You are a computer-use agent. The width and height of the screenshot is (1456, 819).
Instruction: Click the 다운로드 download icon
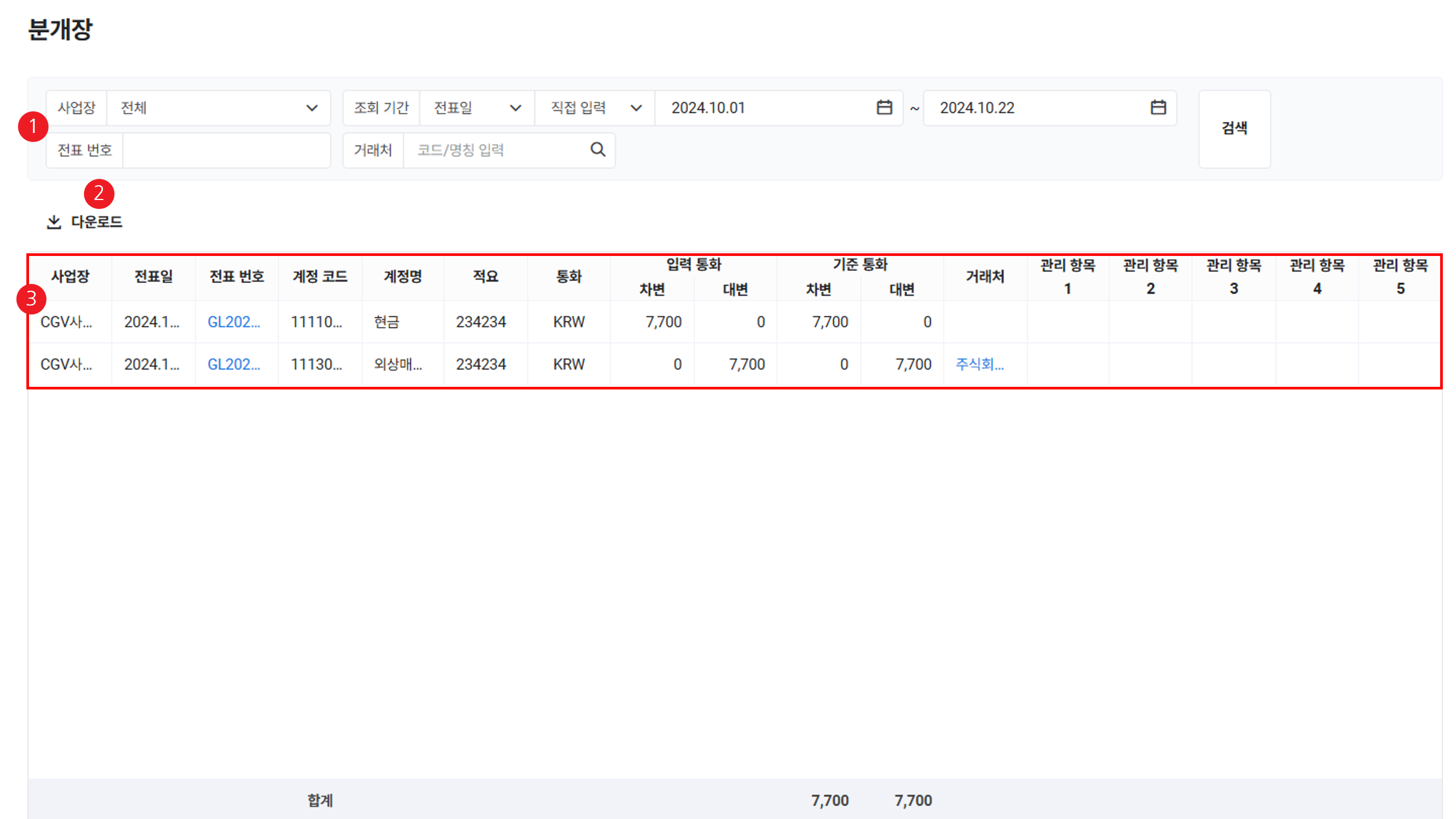(x=54, y=222)
